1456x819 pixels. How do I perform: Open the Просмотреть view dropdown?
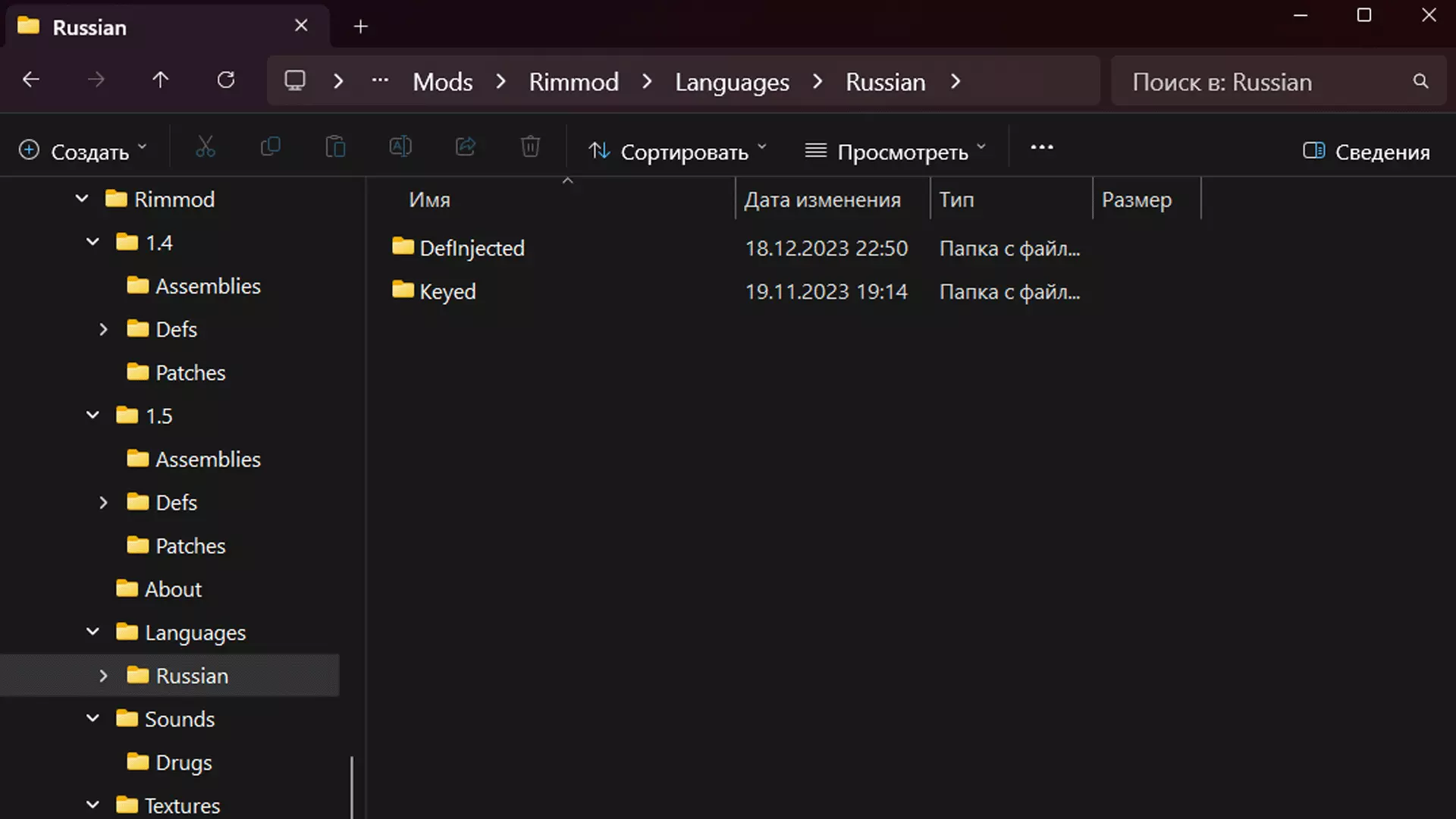click(895, 152)
